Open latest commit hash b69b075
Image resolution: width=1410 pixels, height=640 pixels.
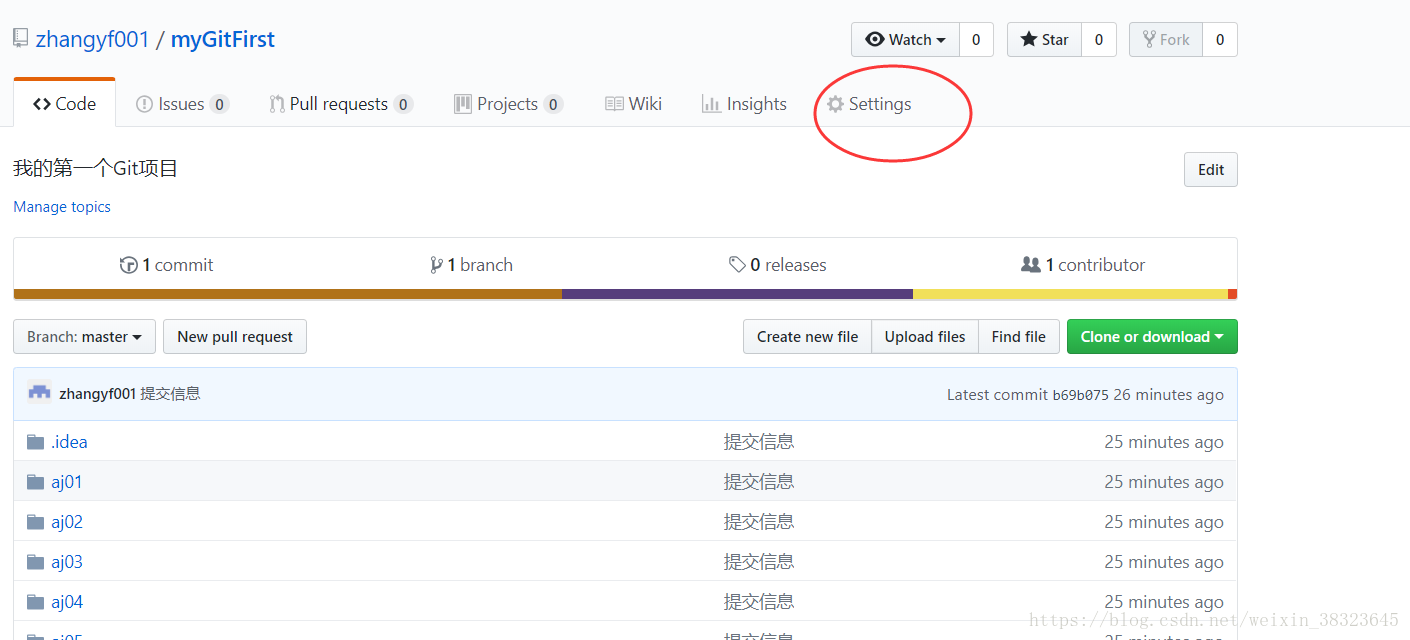click(1080, 395)
